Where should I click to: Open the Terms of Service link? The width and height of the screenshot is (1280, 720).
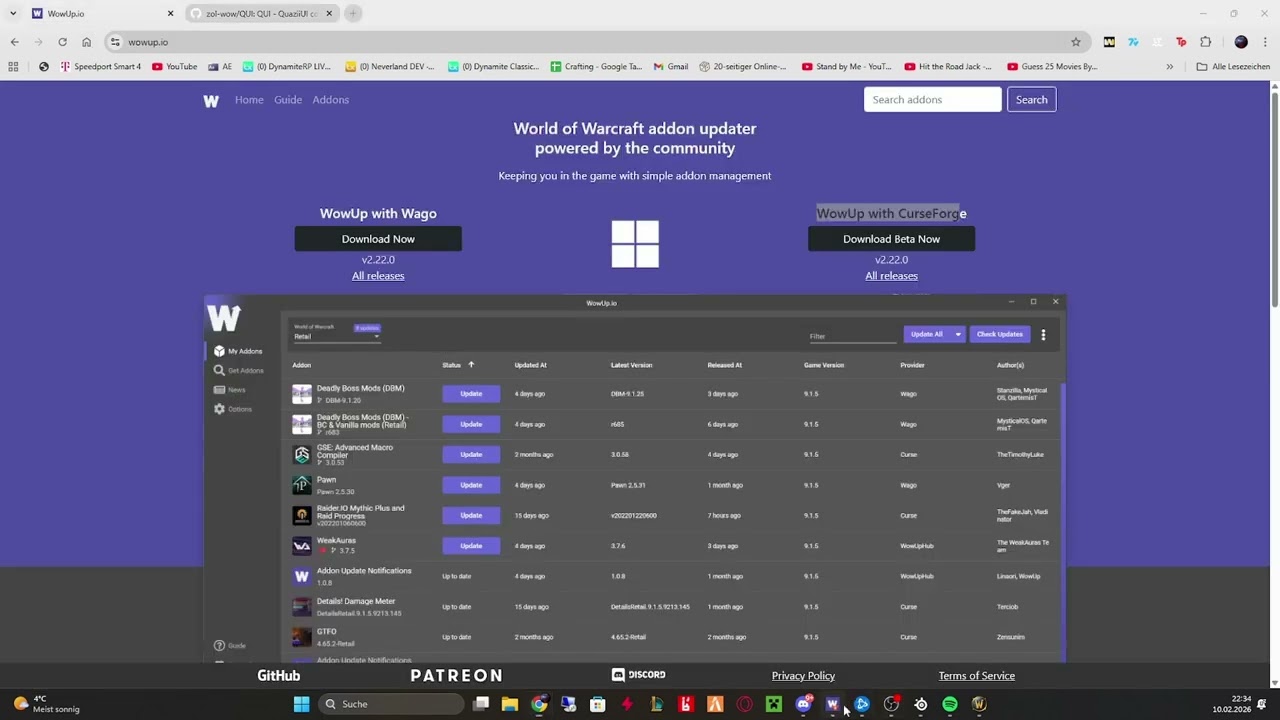click(976, 676)
